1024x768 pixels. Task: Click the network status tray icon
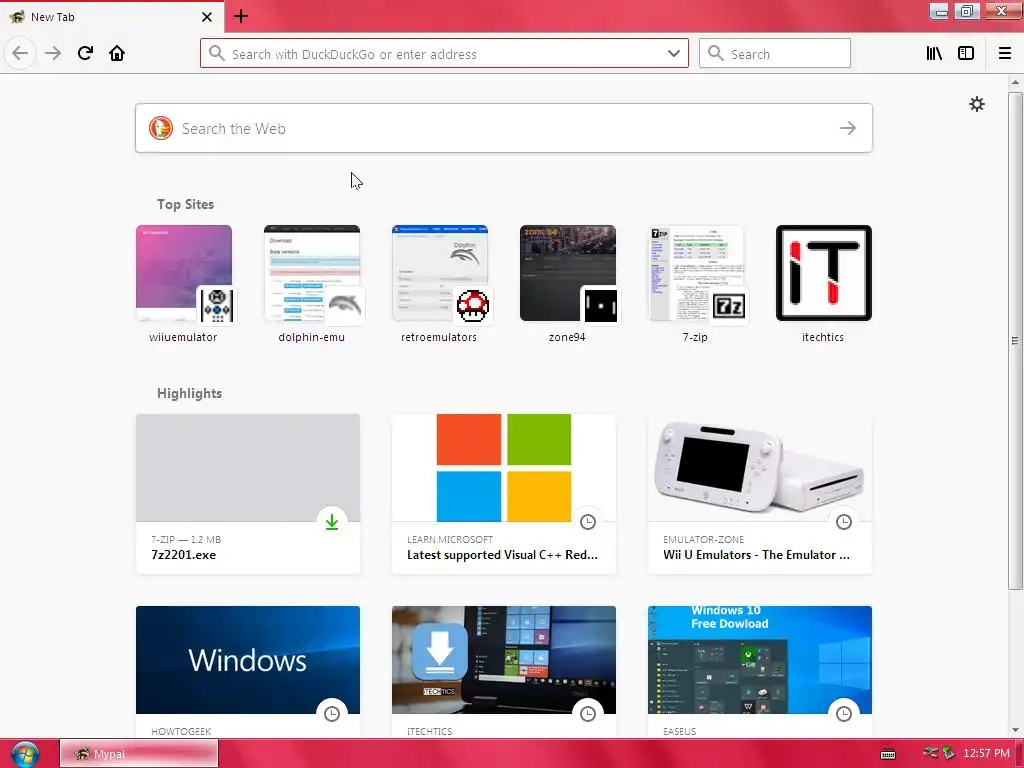[930, 754]
